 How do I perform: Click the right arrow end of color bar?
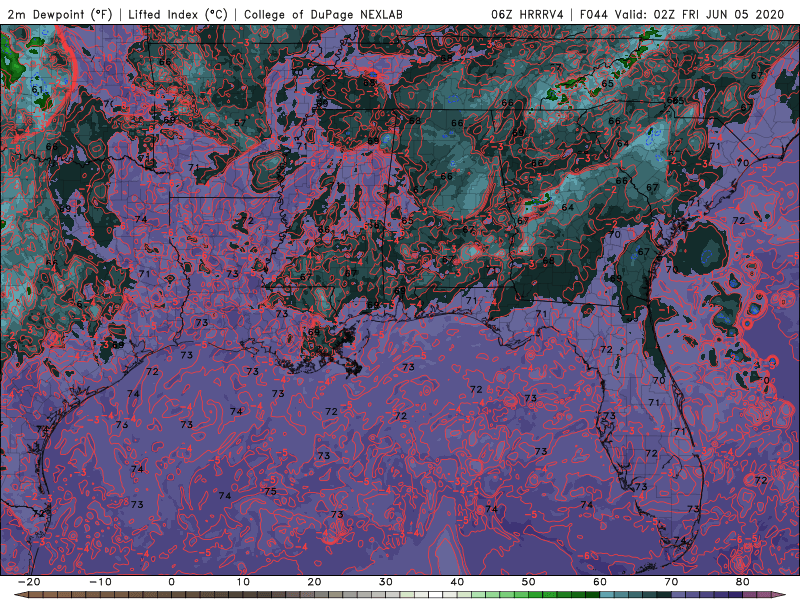779,595
